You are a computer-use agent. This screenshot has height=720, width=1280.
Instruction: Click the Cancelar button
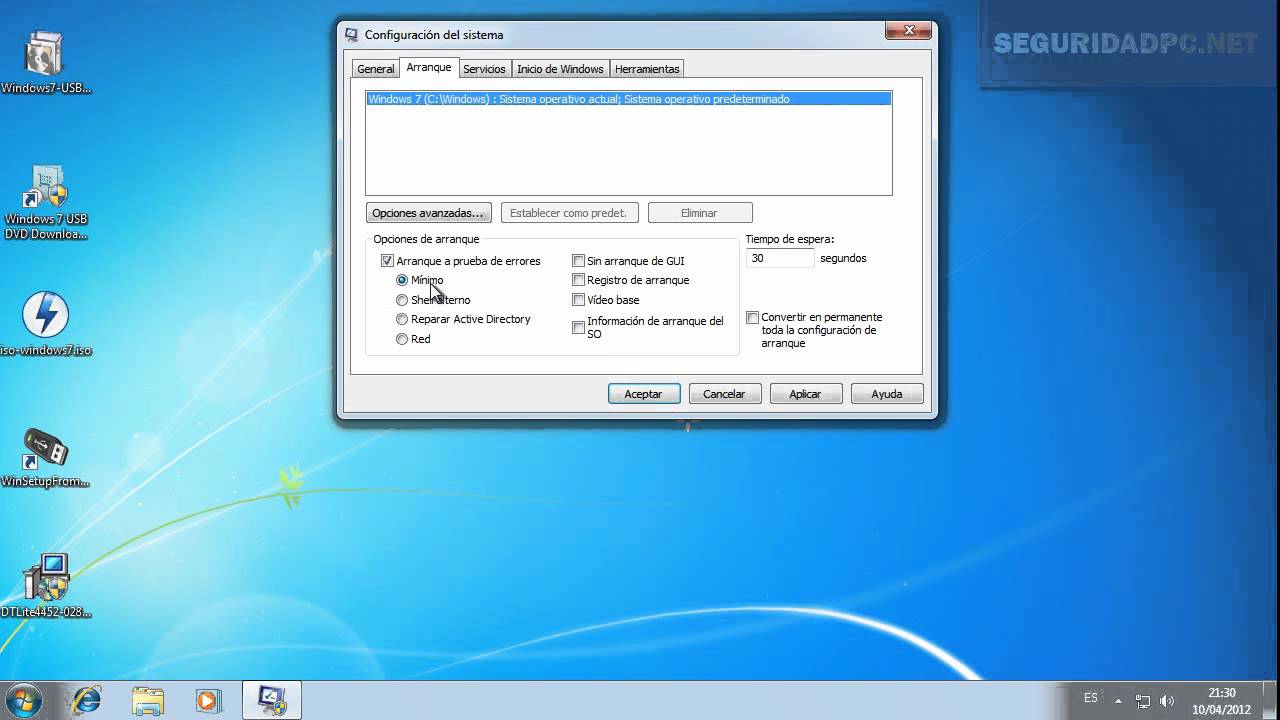pyautogui.click(x=724, y=394)
